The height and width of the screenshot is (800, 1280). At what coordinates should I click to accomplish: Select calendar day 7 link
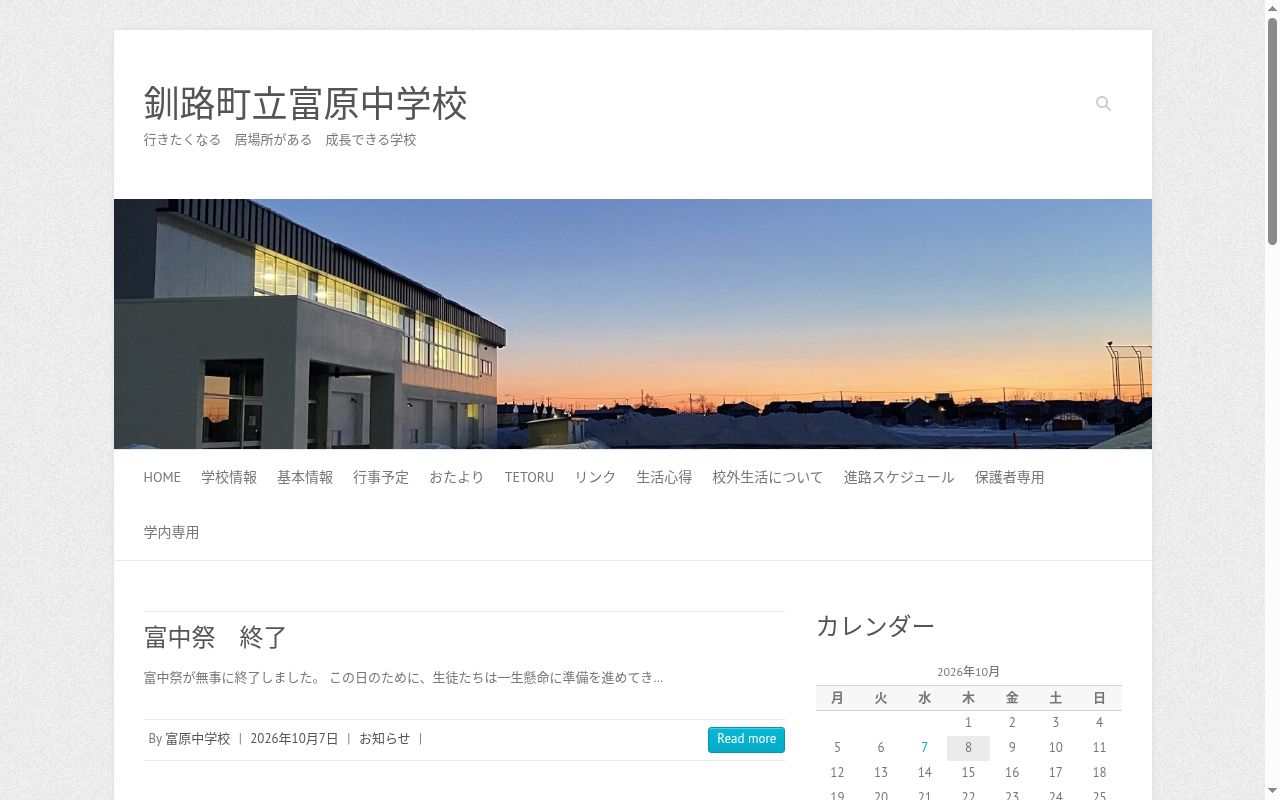[x=925, y=747]
